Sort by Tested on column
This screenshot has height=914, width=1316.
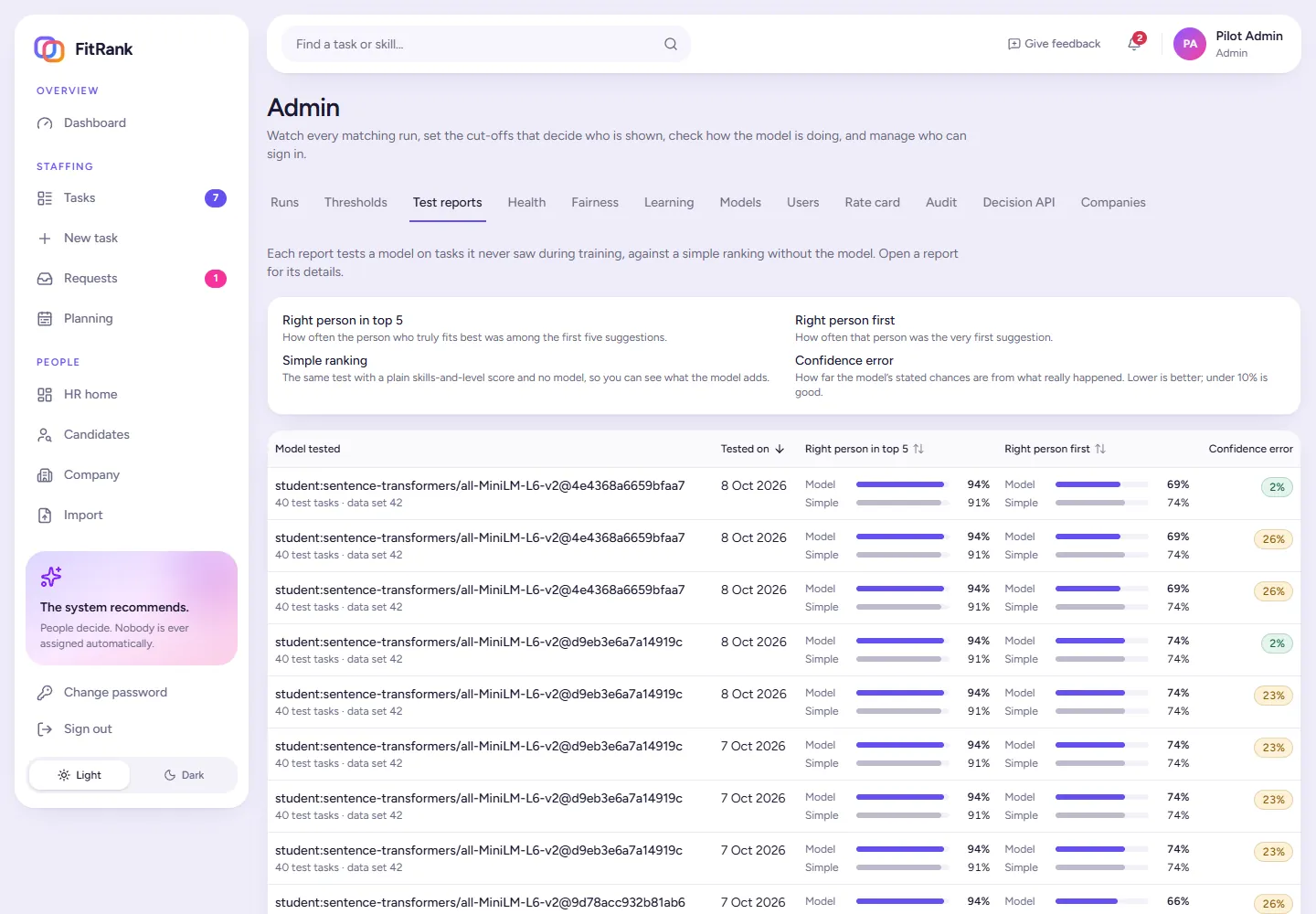tap(753, 449)
